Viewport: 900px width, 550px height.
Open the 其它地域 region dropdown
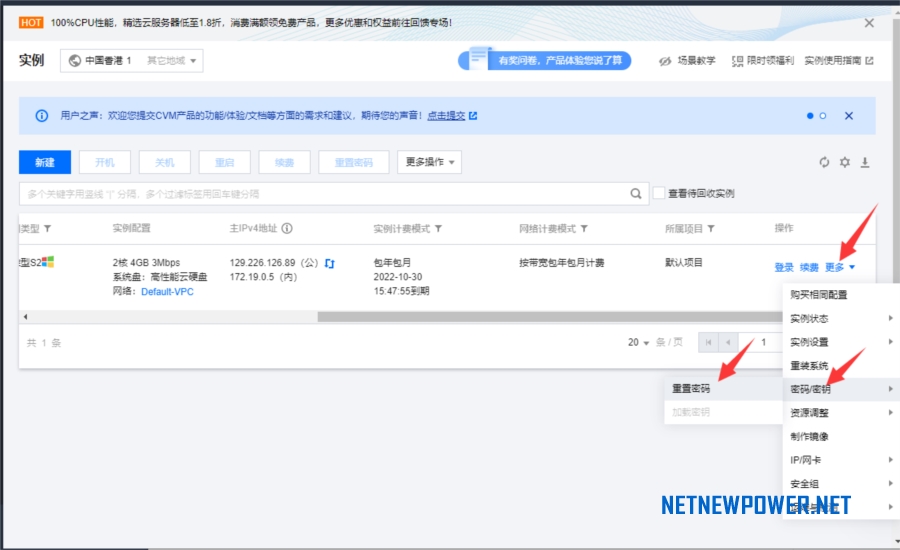pos(172,61)
